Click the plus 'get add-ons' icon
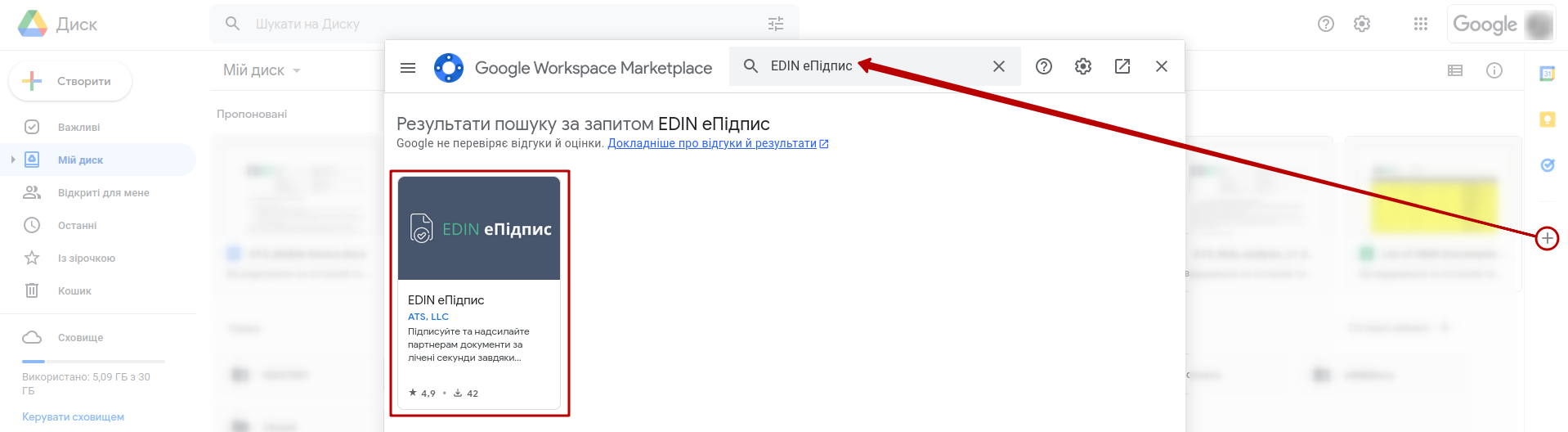The height and width of the screenshot is (432, 1568). coord(1547,238)
